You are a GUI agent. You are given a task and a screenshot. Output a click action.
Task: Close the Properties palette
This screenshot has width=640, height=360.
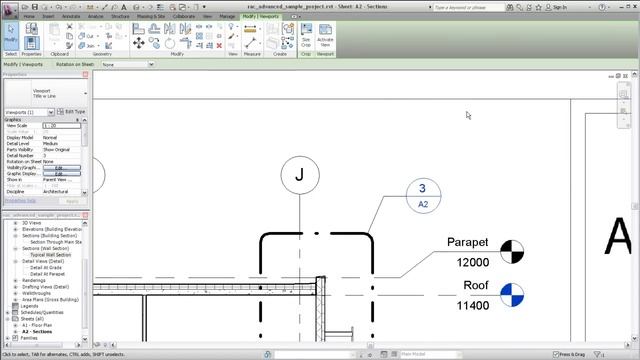point(85,74)
